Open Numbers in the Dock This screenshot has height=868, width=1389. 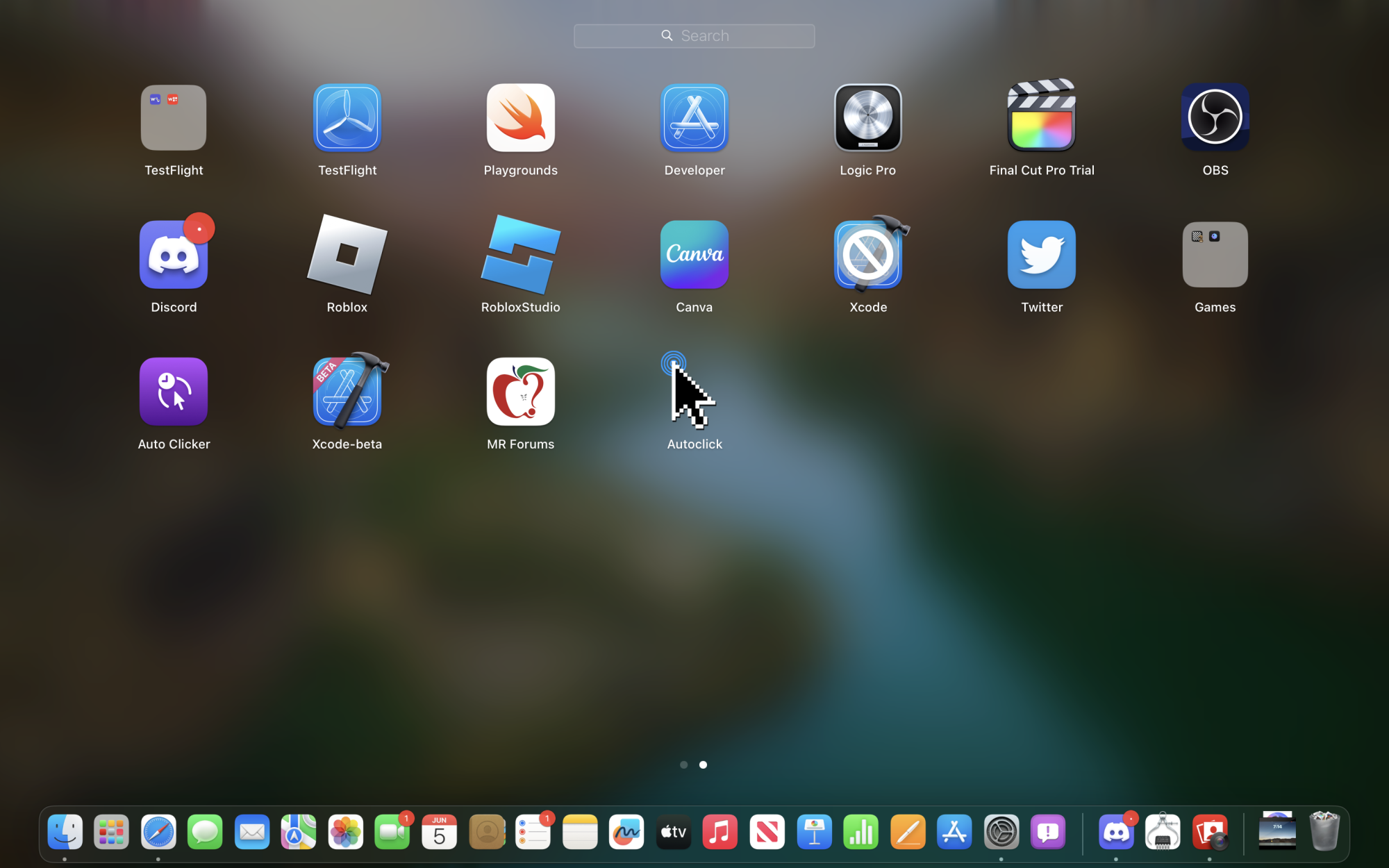click(861, 832)
